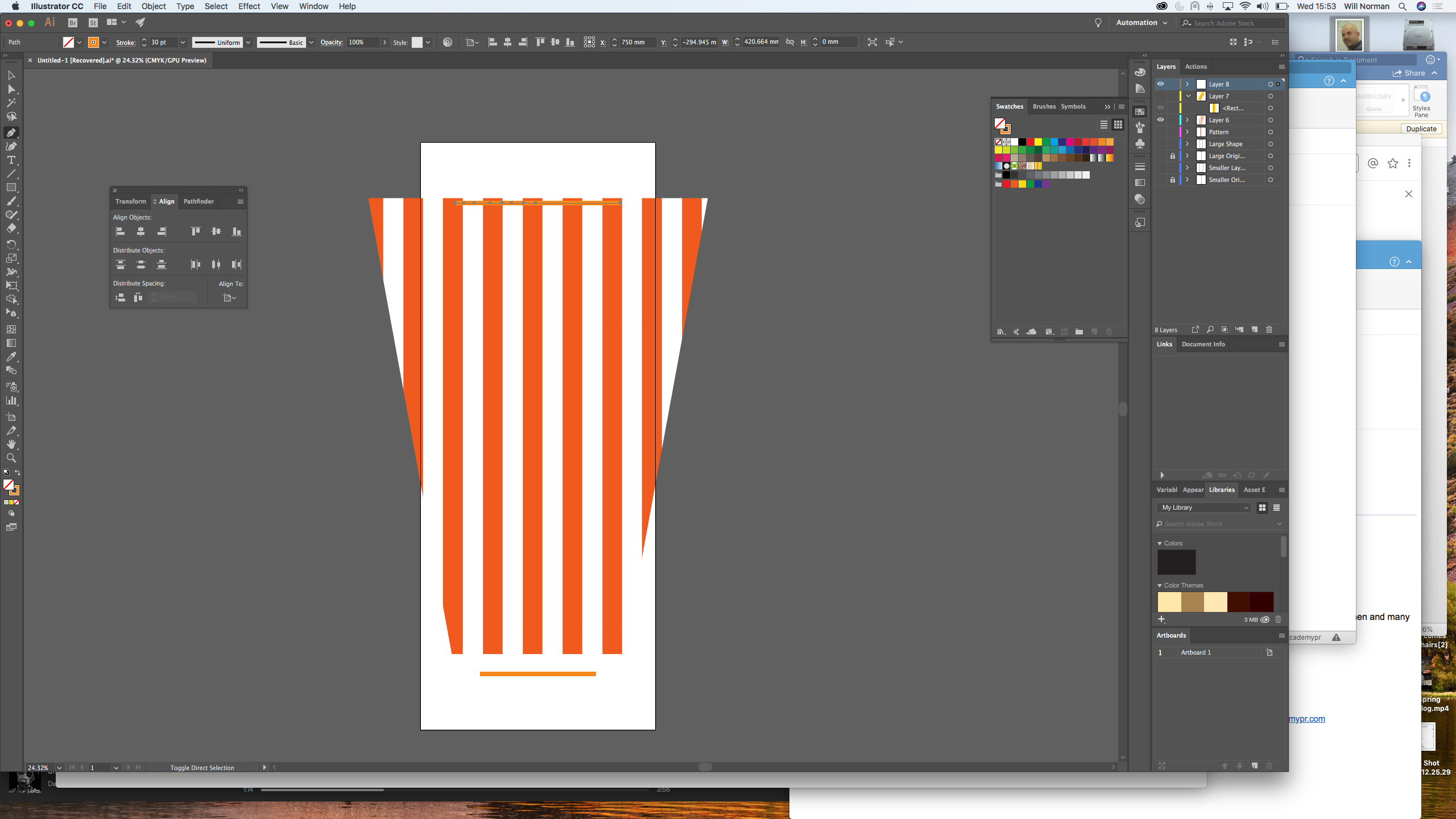Screen dimensions: 1456x819
Task: Select the Type tool
Action: [x=11, y=160]
